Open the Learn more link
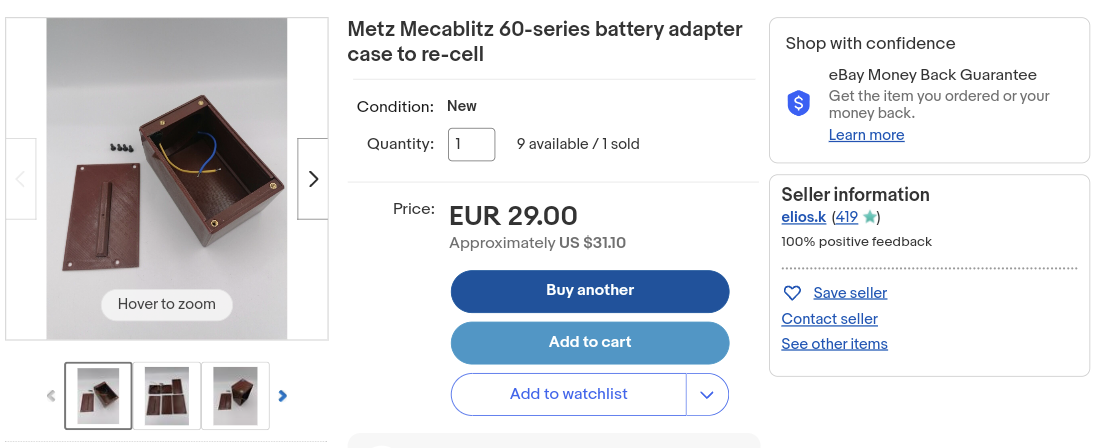This screenshot has height=448, width=1096. (x=866, y=135)
